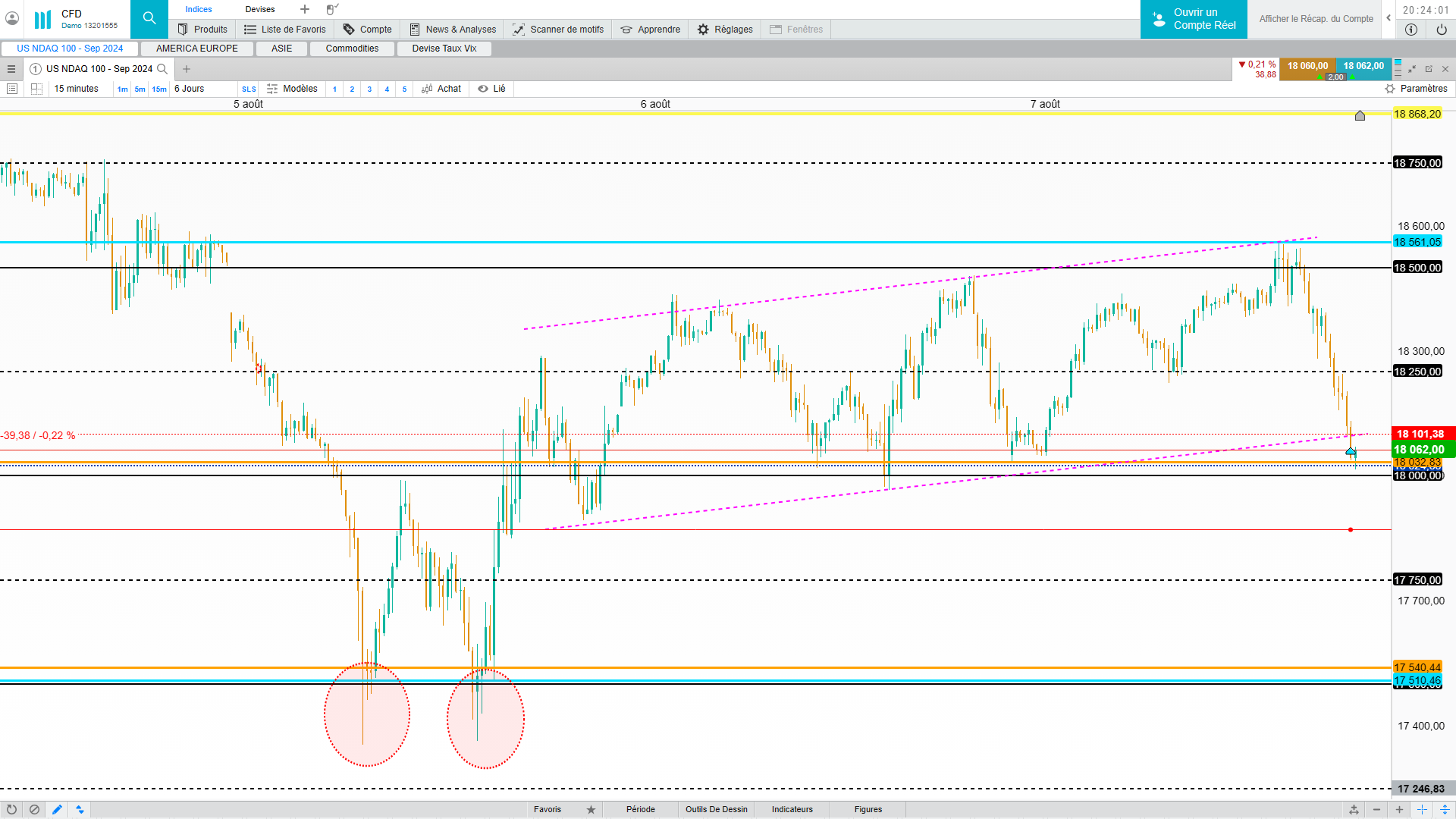Switch chart timeframe to 5m

140,89
